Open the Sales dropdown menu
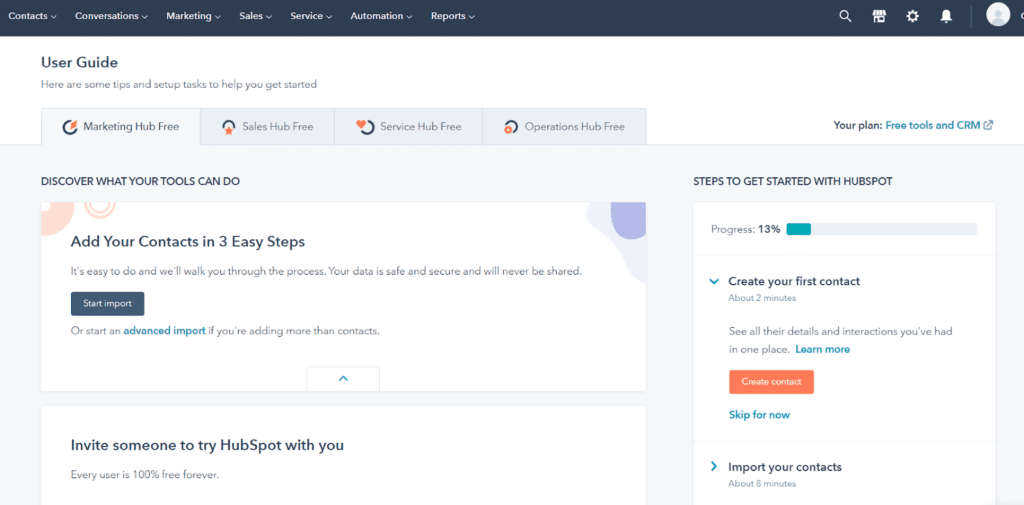Viewport: 1024px width, 505px height. pos(255,16)
